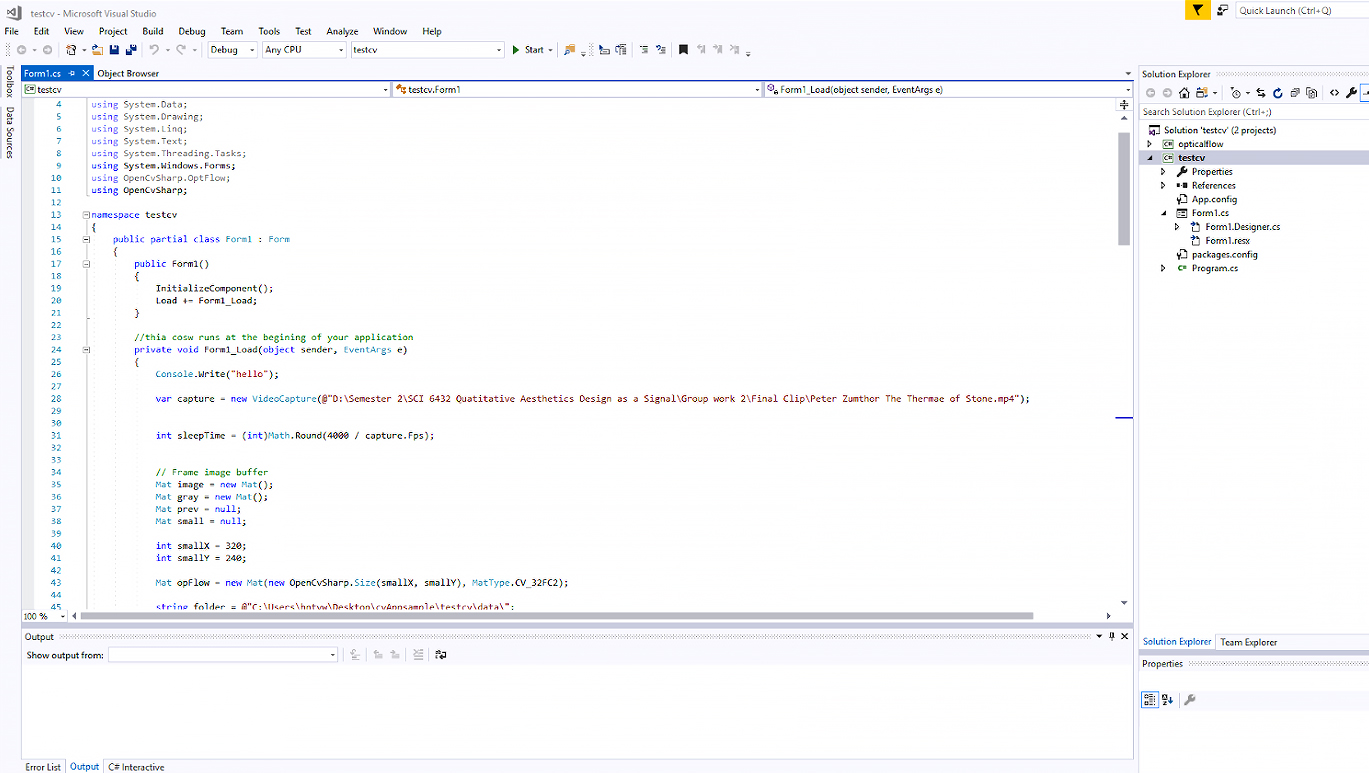1369x773 pixels.
Task: Click the Collapse All icon in Solution Explorer
Action: coord(1294,93)
